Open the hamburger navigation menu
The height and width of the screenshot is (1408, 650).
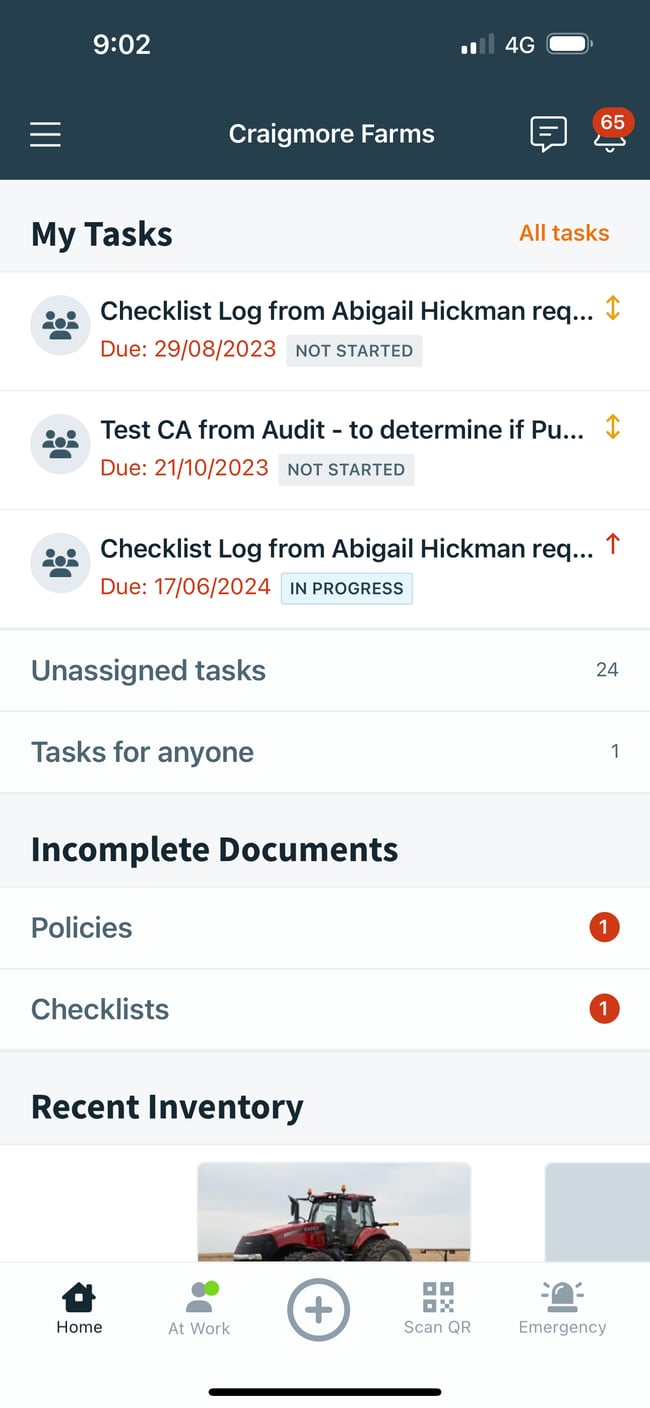coord(45,134)
